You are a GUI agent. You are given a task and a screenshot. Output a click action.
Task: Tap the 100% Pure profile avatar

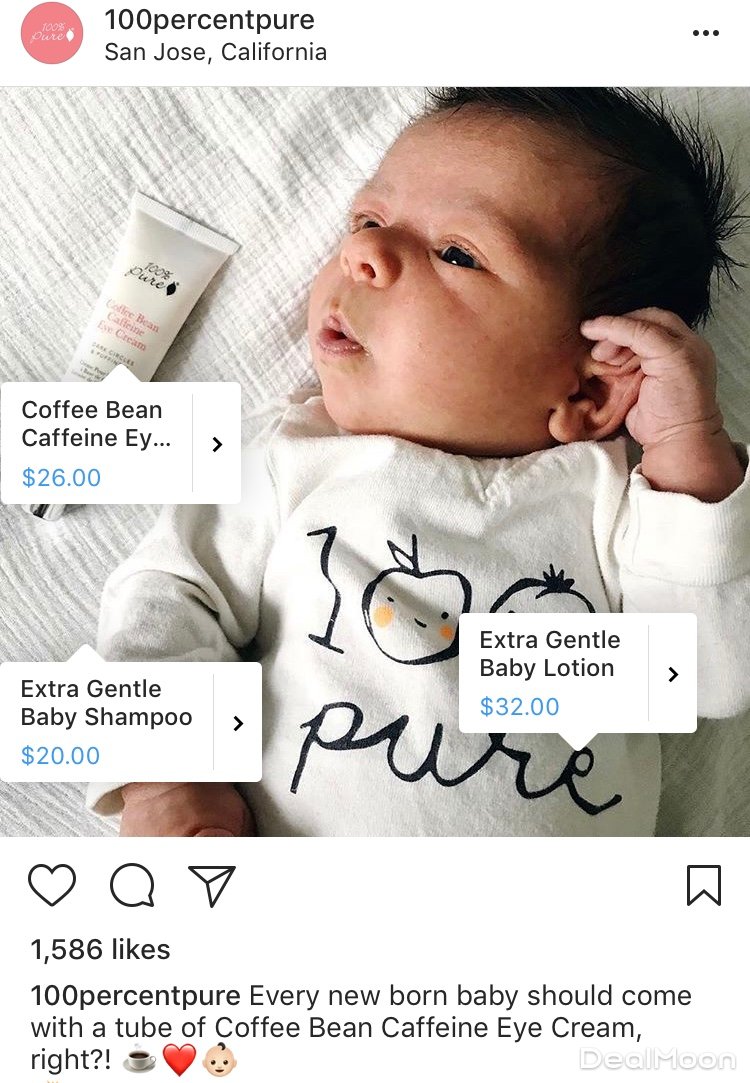point(52,33)
